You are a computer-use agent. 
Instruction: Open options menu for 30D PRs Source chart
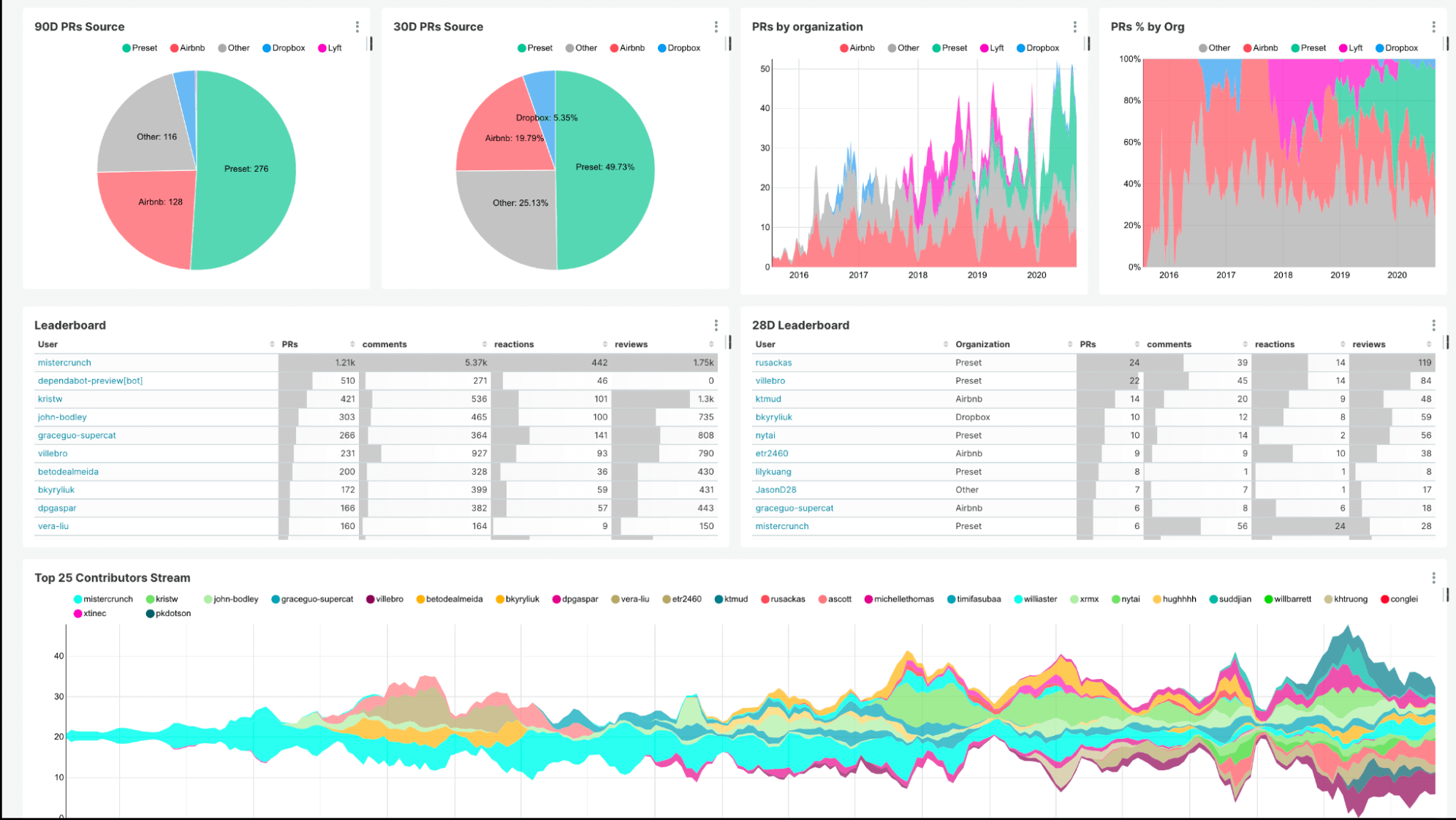716,27
